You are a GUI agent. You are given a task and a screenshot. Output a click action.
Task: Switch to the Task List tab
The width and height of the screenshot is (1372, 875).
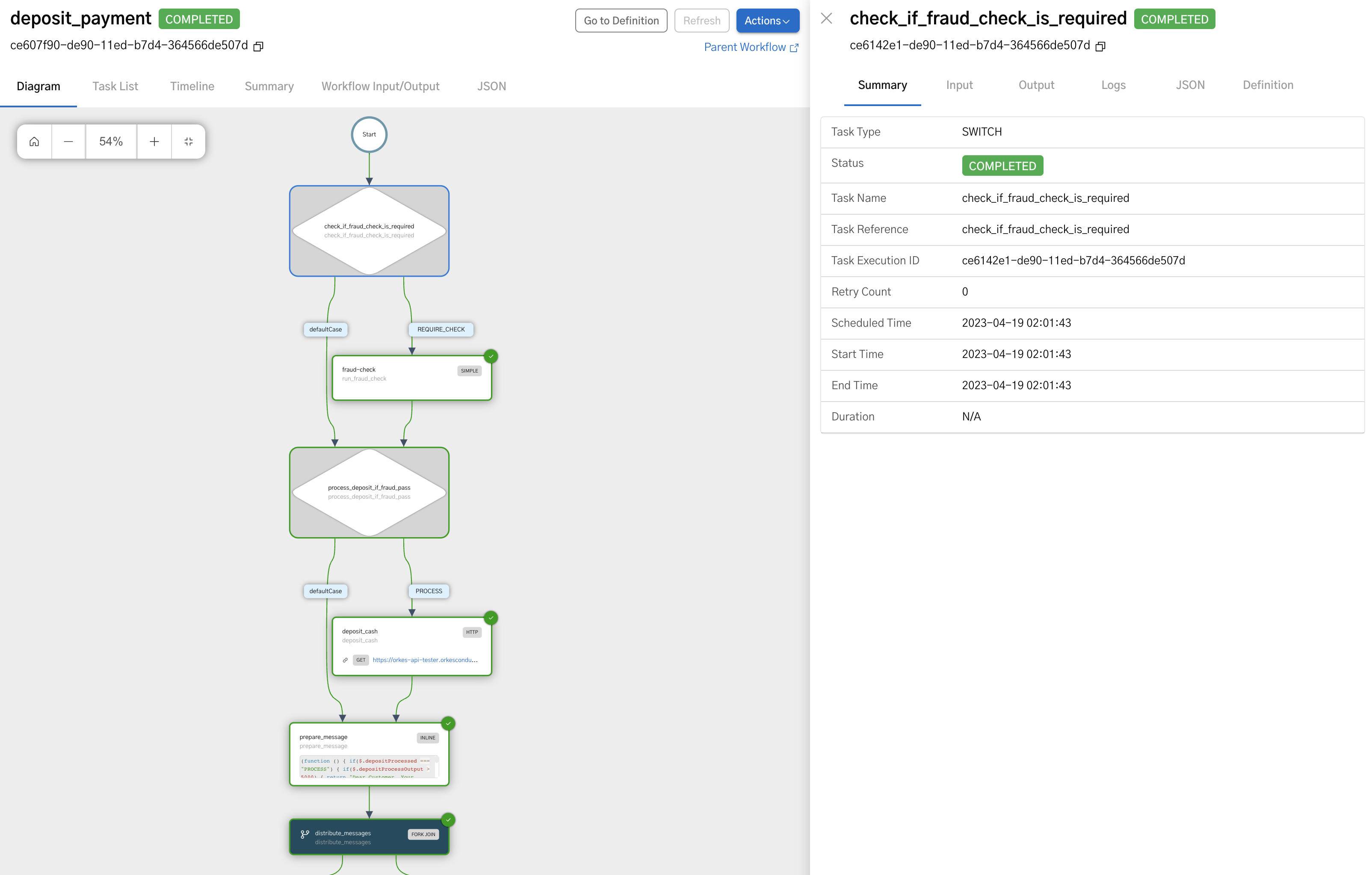(x=115, y=86)
